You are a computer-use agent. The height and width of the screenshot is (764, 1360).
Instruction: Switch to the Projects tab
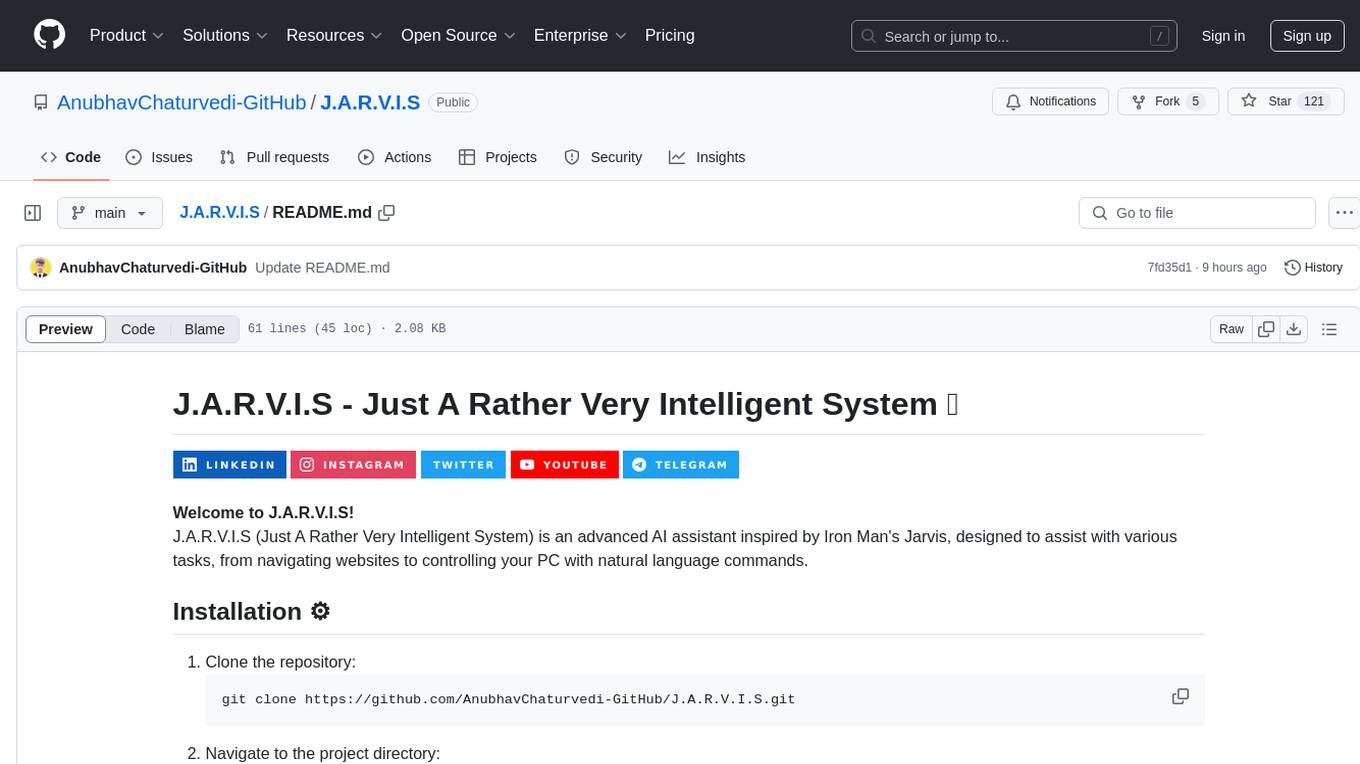click(x=497, y=157)
